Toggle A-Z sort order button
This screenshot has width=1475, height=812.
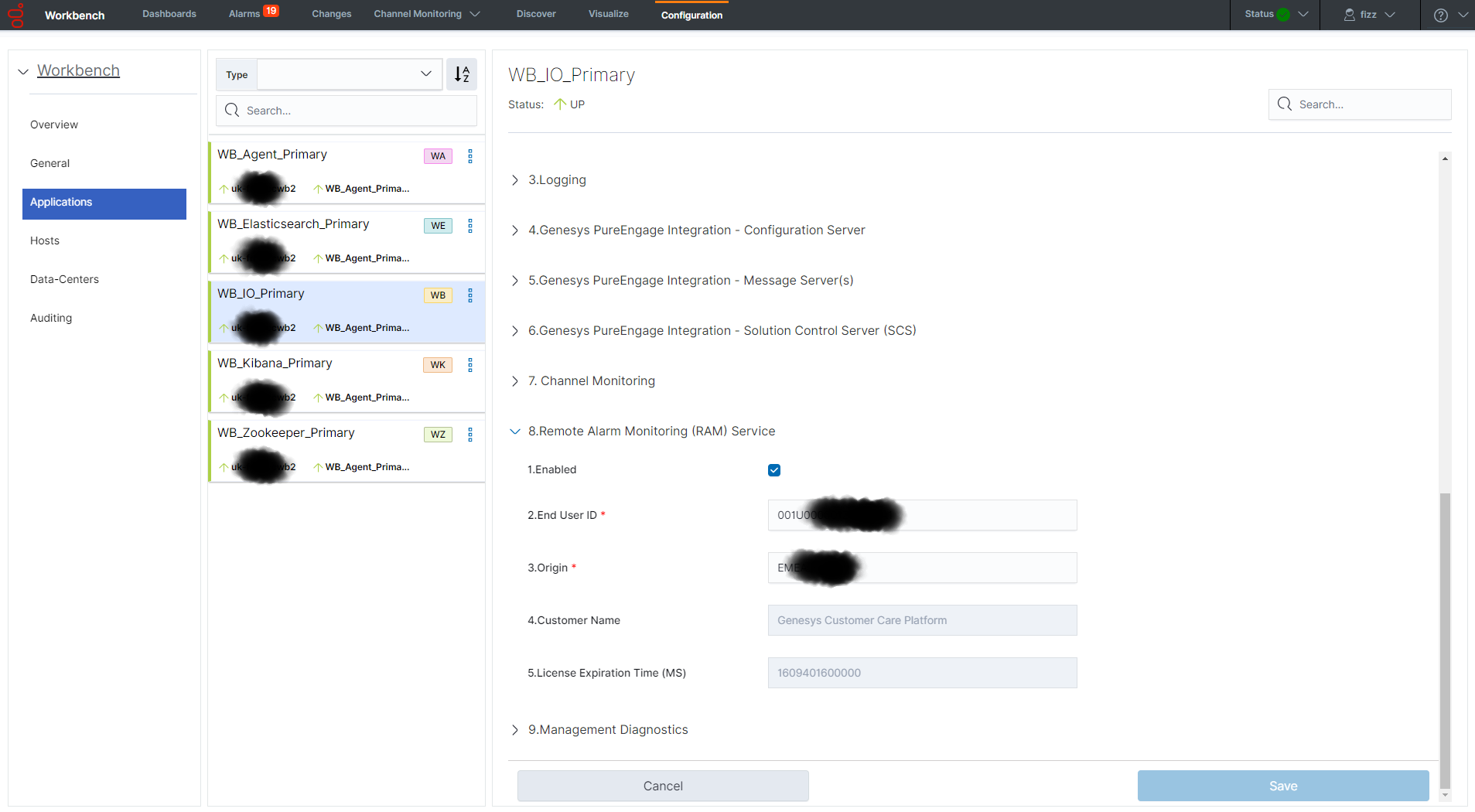click(462, 74)
